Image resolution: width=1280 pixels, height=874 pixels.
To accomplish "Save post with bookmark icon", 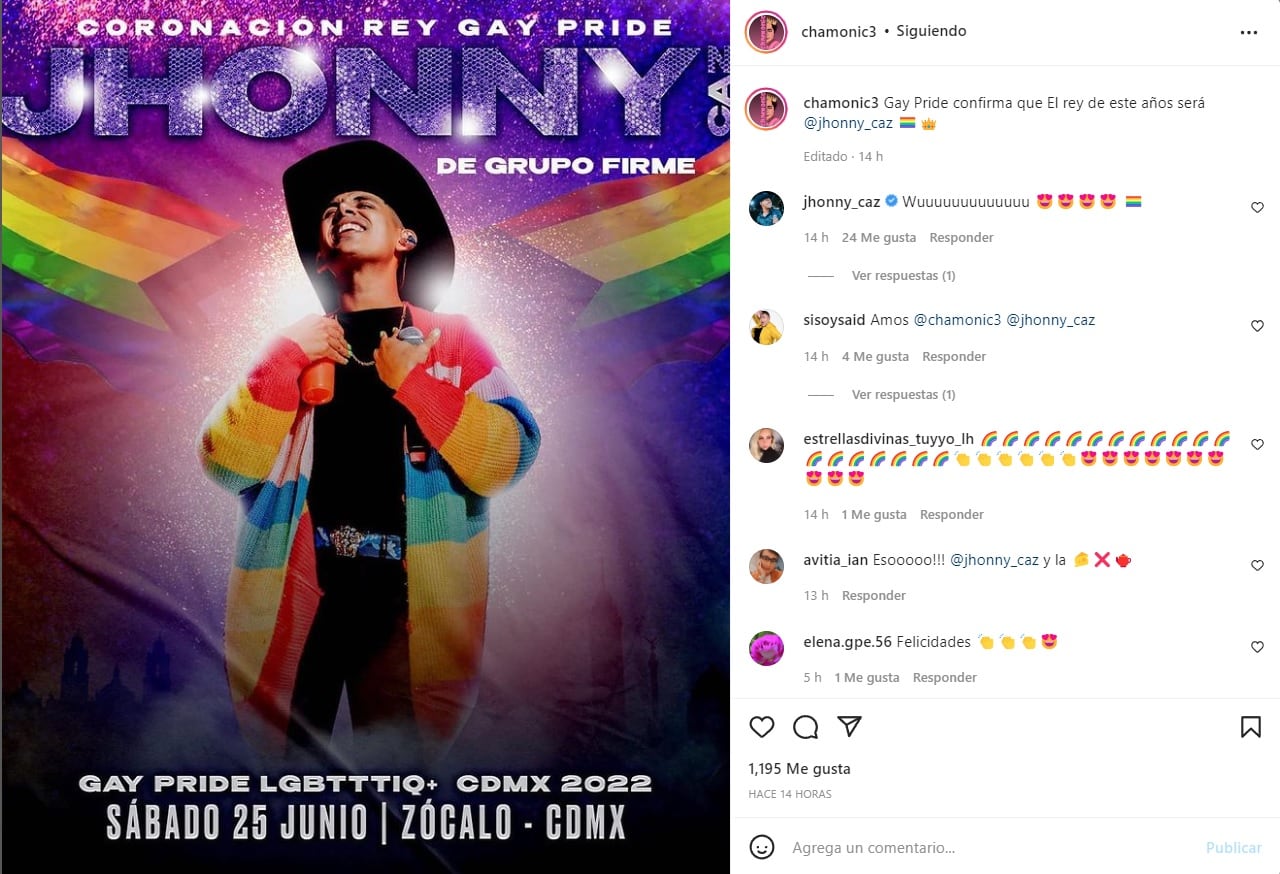I will (x=1251, y=727).
